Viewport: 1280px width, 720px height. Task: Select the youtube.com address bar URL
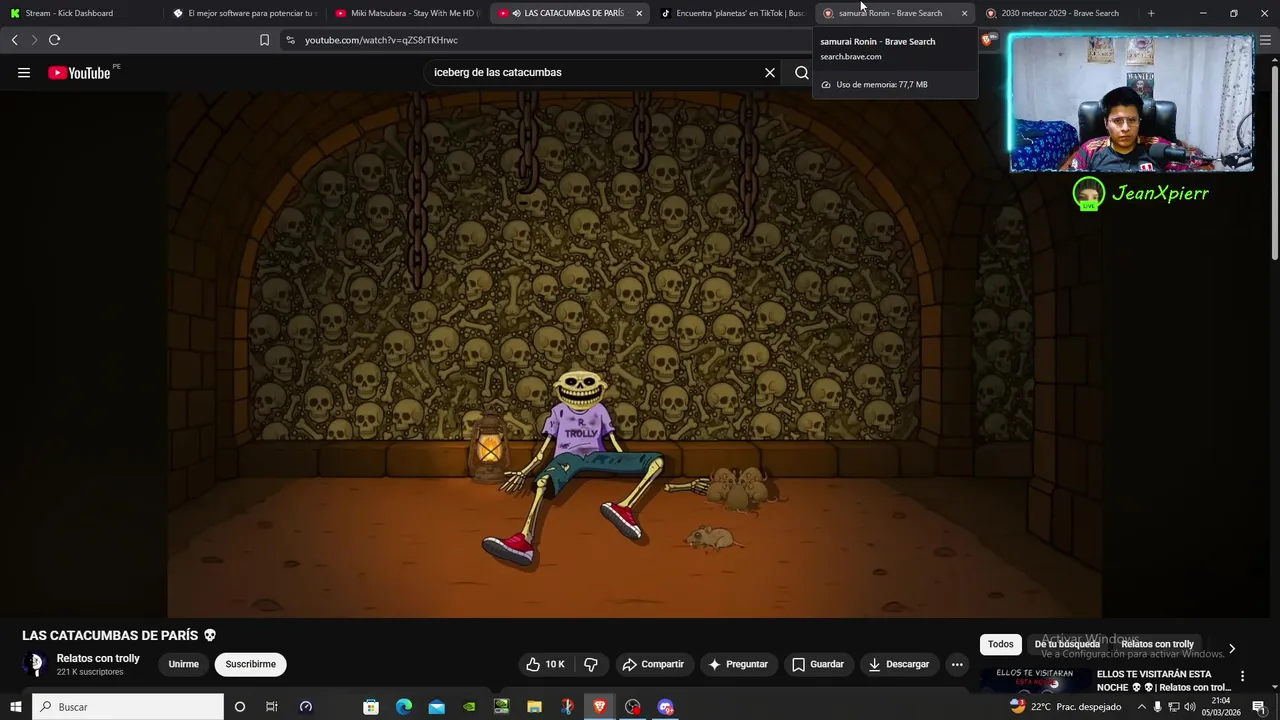pyautogui.click(x=381, y=40)
